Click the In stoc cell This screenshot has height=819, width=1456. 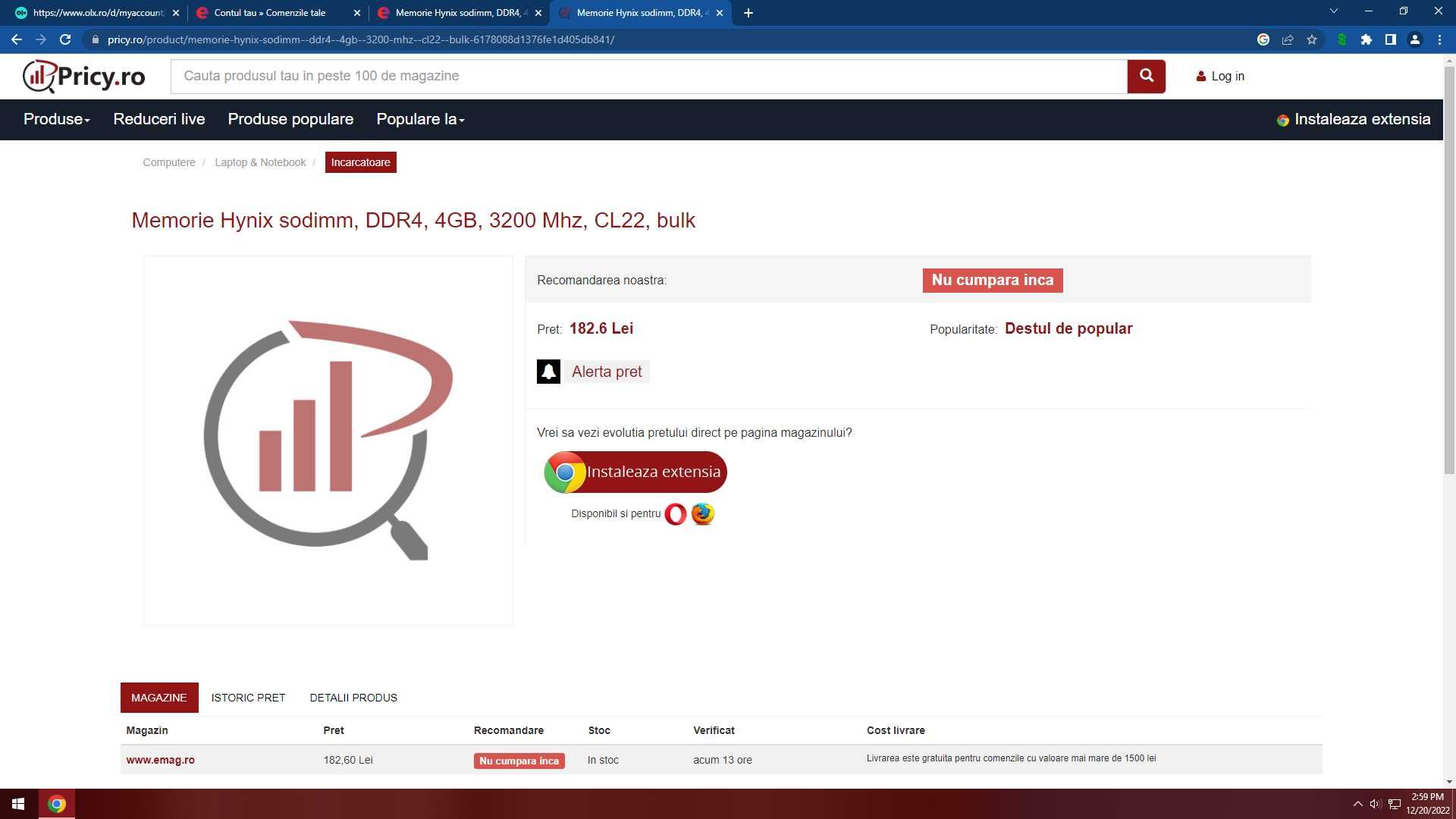click(603, 760)
